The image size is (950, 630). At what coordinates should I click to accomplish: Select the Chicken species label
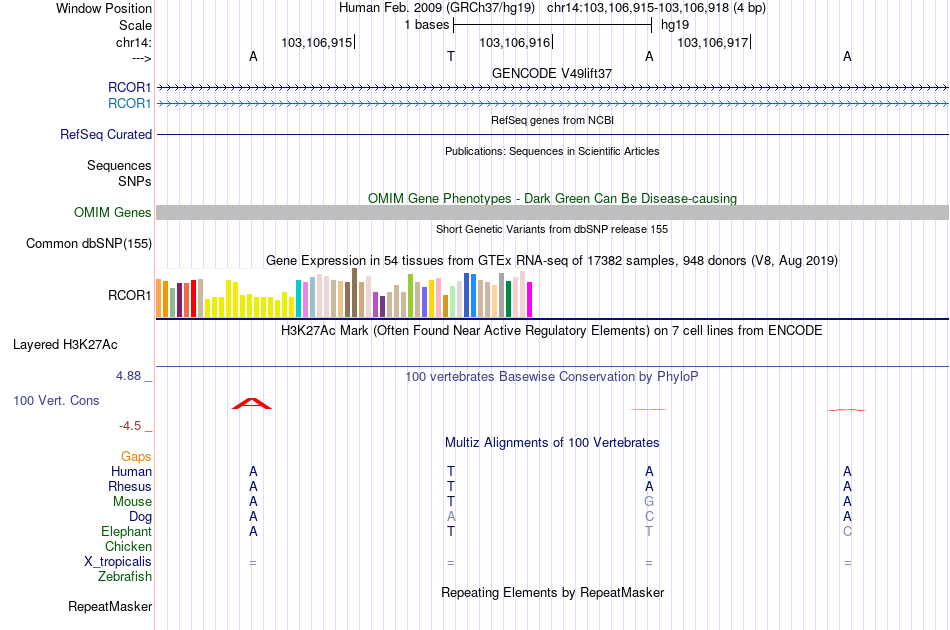point(128,546)
